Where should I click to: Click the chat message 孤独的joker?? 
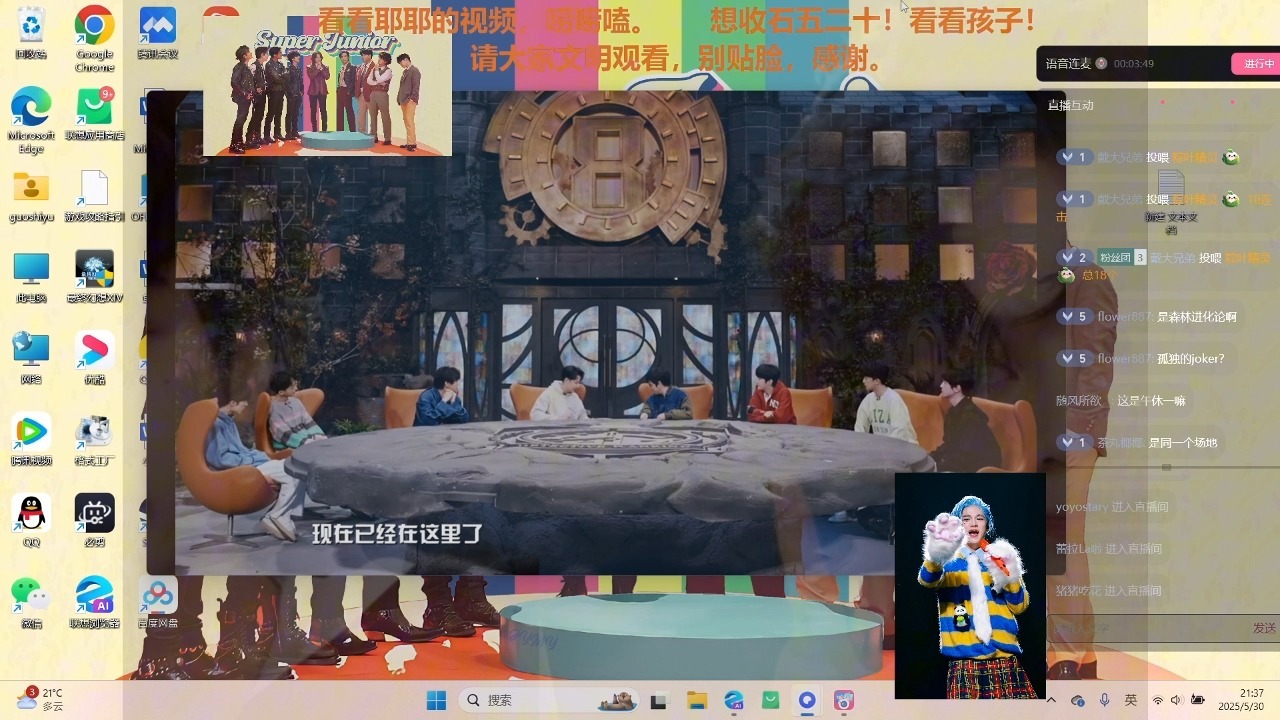[1190, 359]
